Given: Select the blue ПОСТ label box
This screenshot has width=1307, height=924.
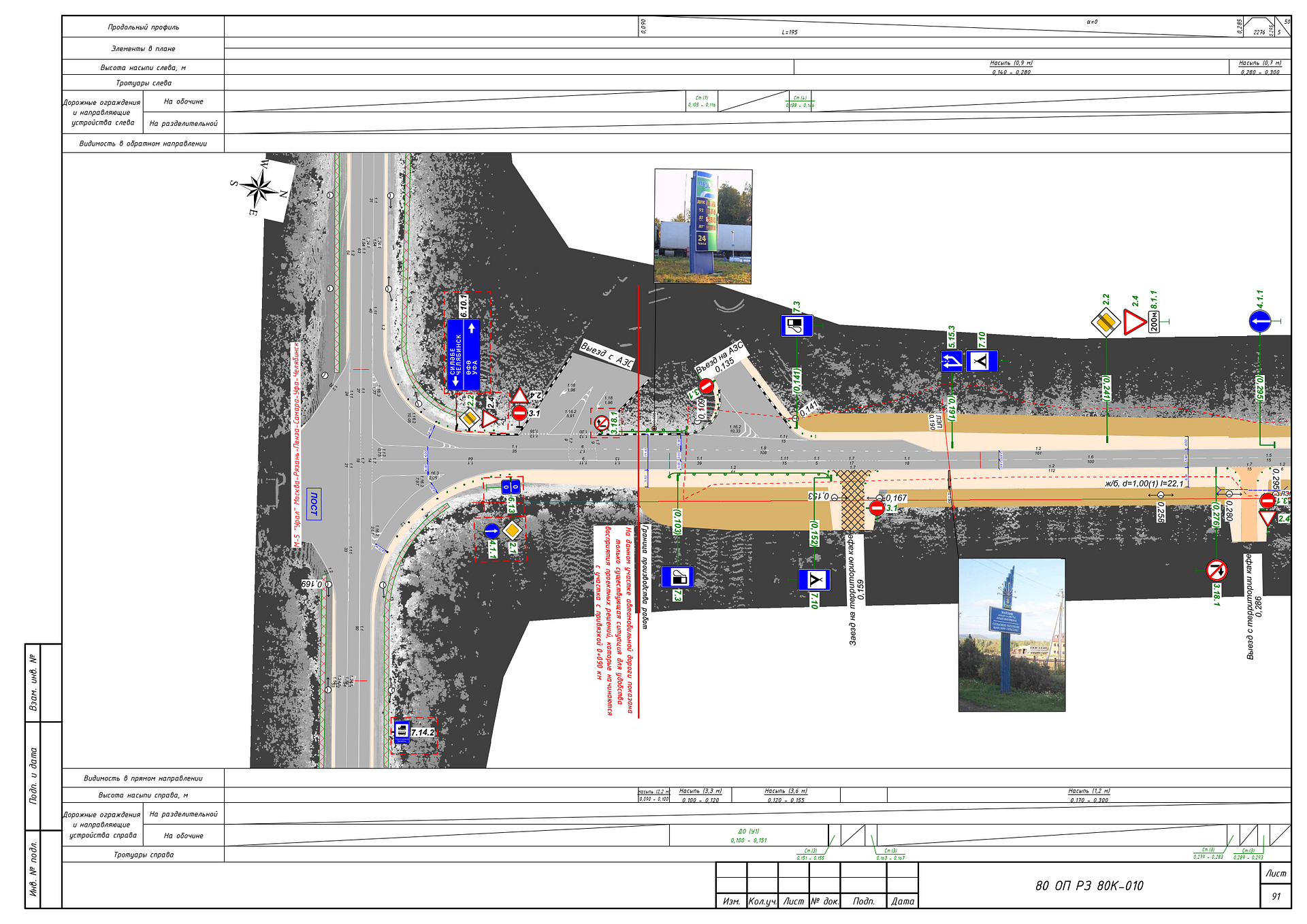Looking at the screenshot, I should (314, 504).
